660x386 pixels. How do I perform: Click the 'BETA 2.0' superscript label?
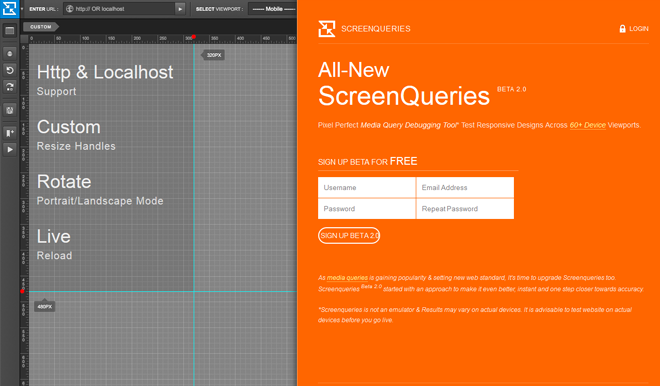click(x=511, y=89)
